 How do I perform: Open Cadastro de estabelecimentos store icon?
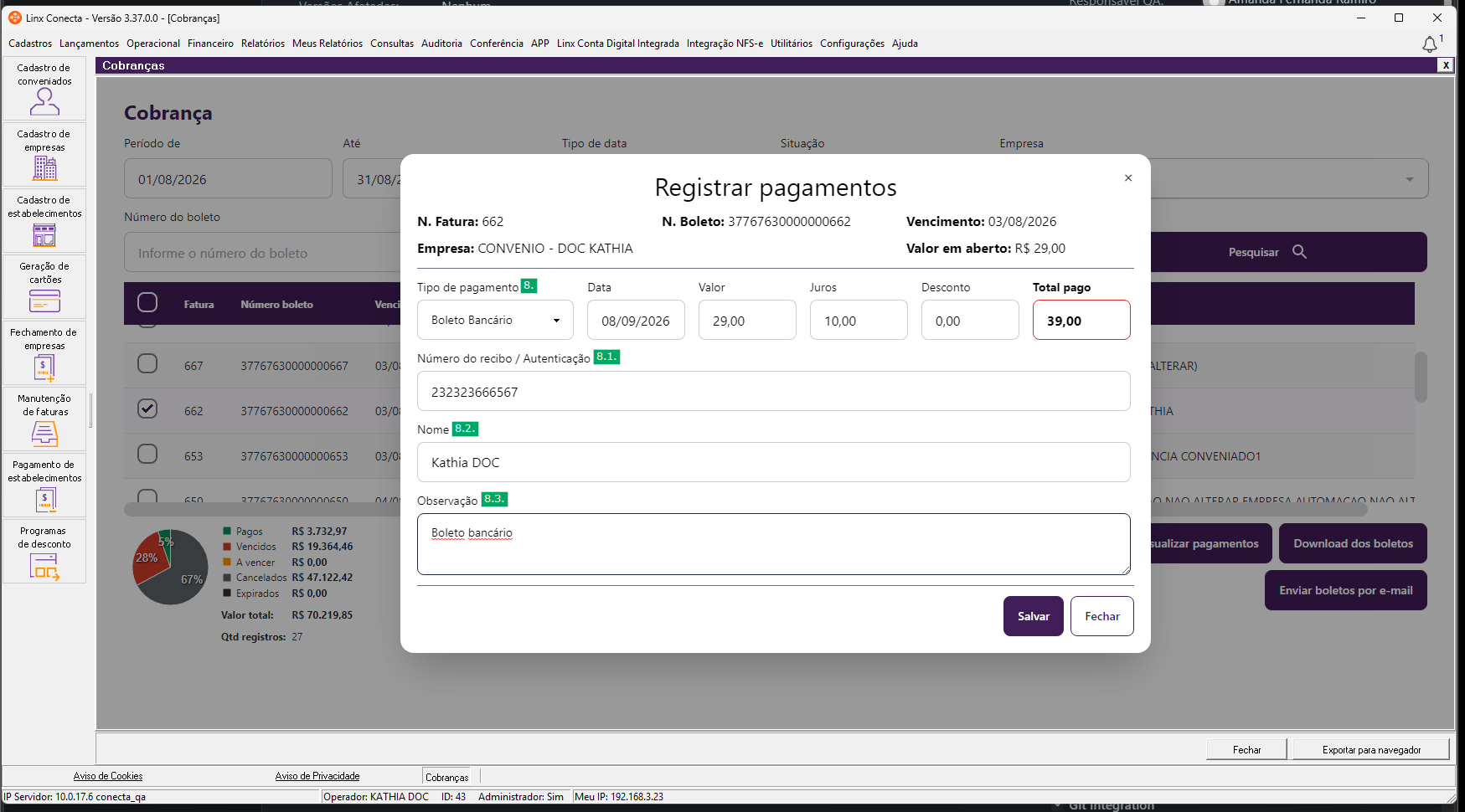pos(44,234)
